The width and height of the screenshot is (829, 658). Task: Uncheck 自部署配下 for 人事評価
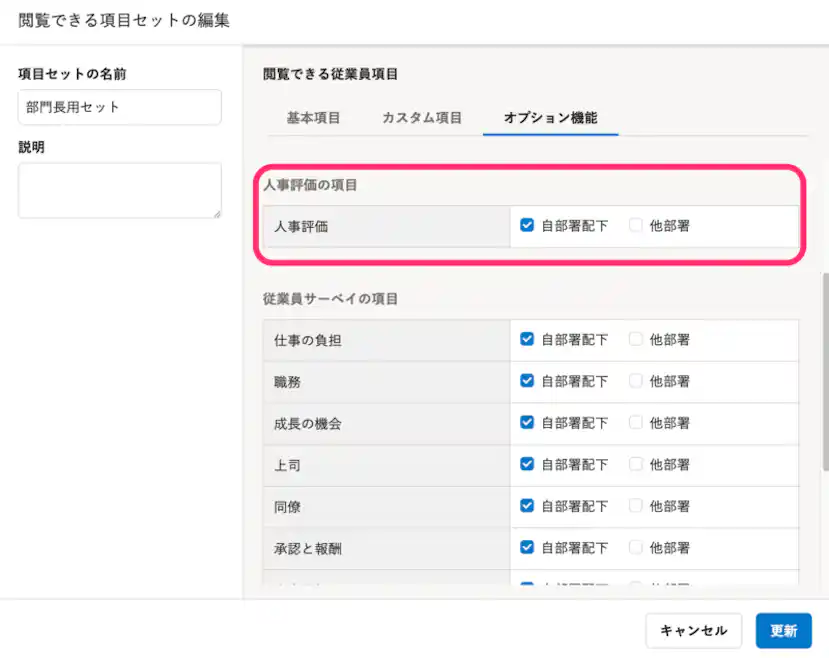tap(527, 225)
